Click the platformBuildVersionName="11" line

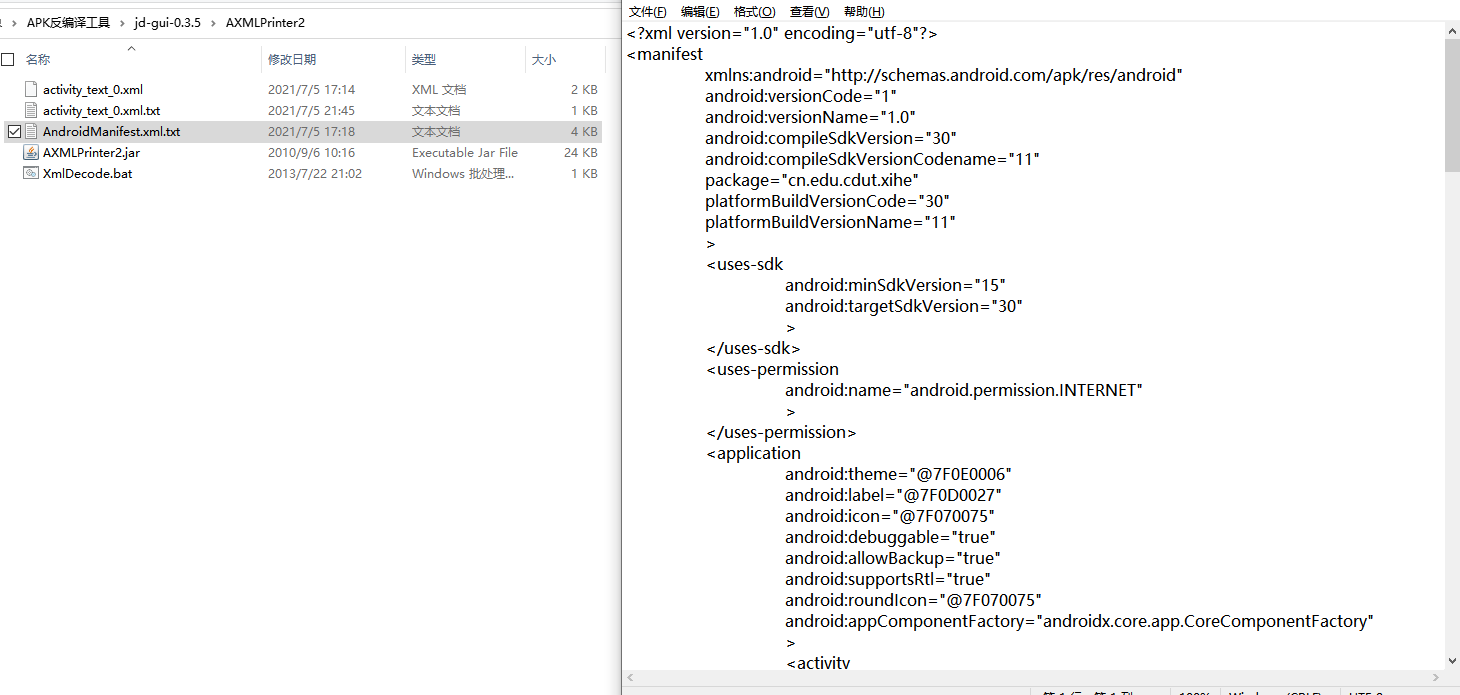pos(830,222)
